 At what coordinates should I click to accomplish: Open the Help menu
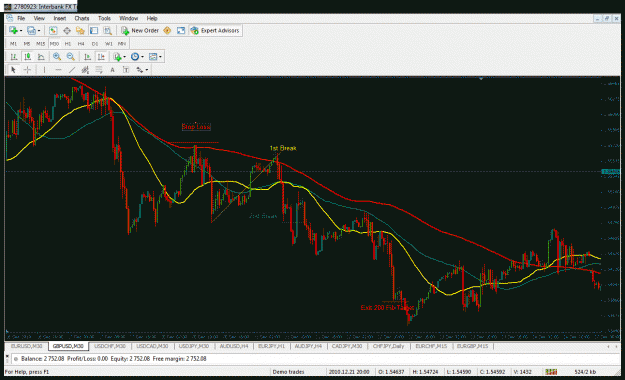152,18
